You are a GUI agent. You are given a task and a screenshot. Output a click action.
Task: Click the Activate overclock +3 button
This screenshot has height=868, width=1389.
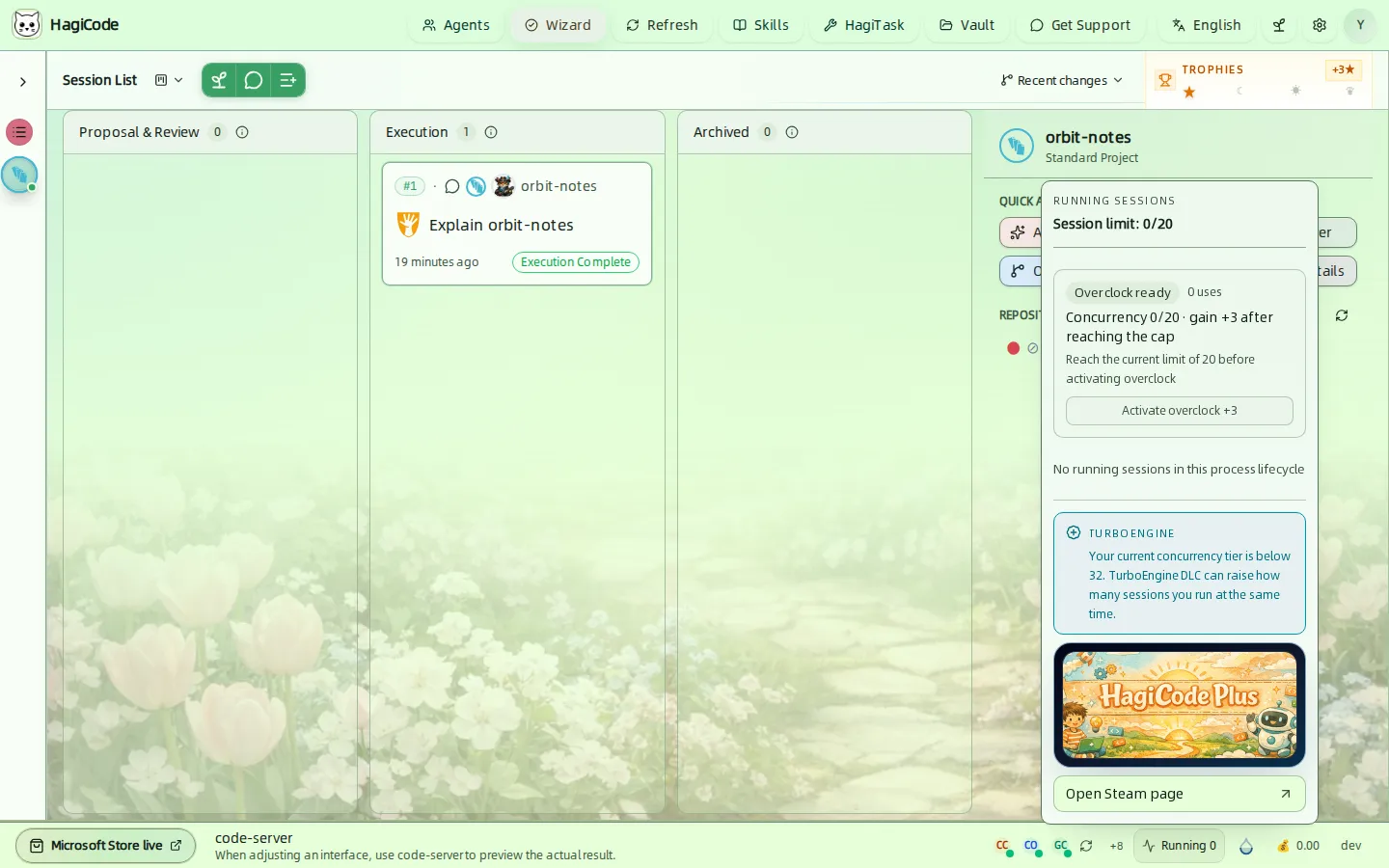coord(1180,411)
